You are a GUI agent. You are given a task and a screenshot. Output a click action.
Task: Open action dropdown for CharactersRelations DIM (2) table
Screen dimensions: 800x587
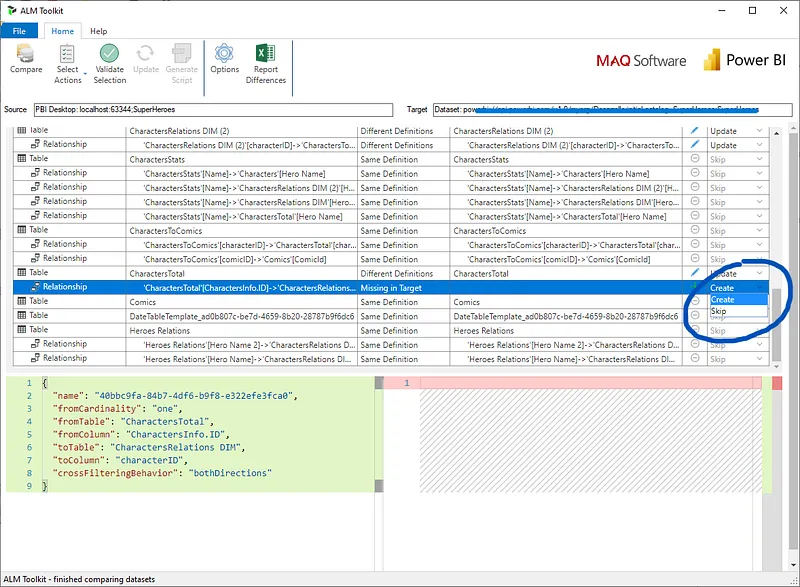tap(759, 131)
